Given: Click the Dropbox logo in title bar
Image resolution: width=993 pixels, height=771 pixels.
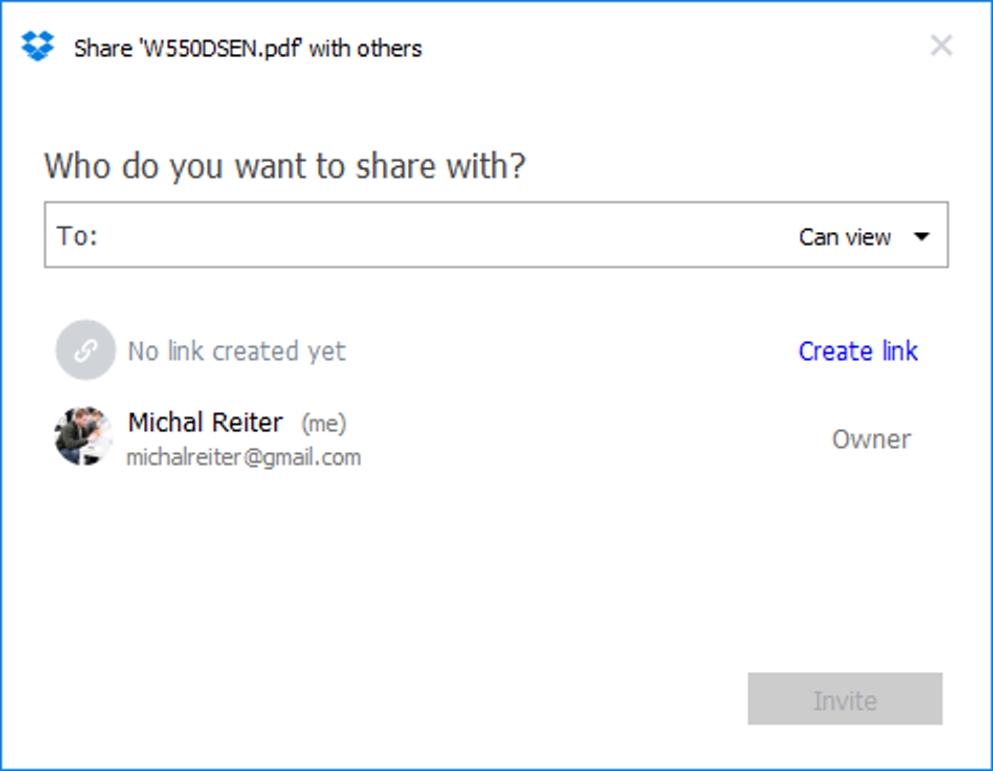Looking at the screenshot, I should 38,47.
